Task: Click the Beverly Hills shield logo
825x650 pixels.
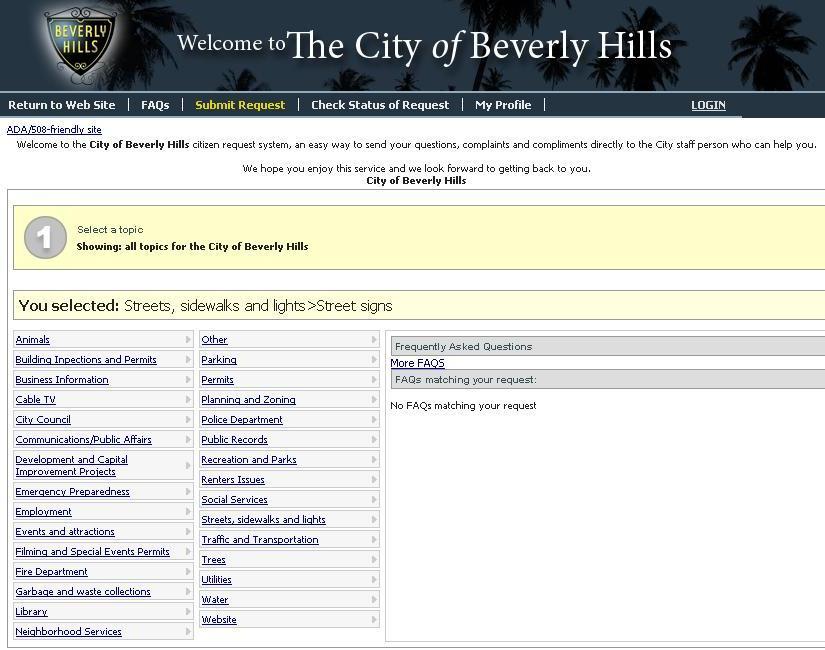Action: [80, 43]
